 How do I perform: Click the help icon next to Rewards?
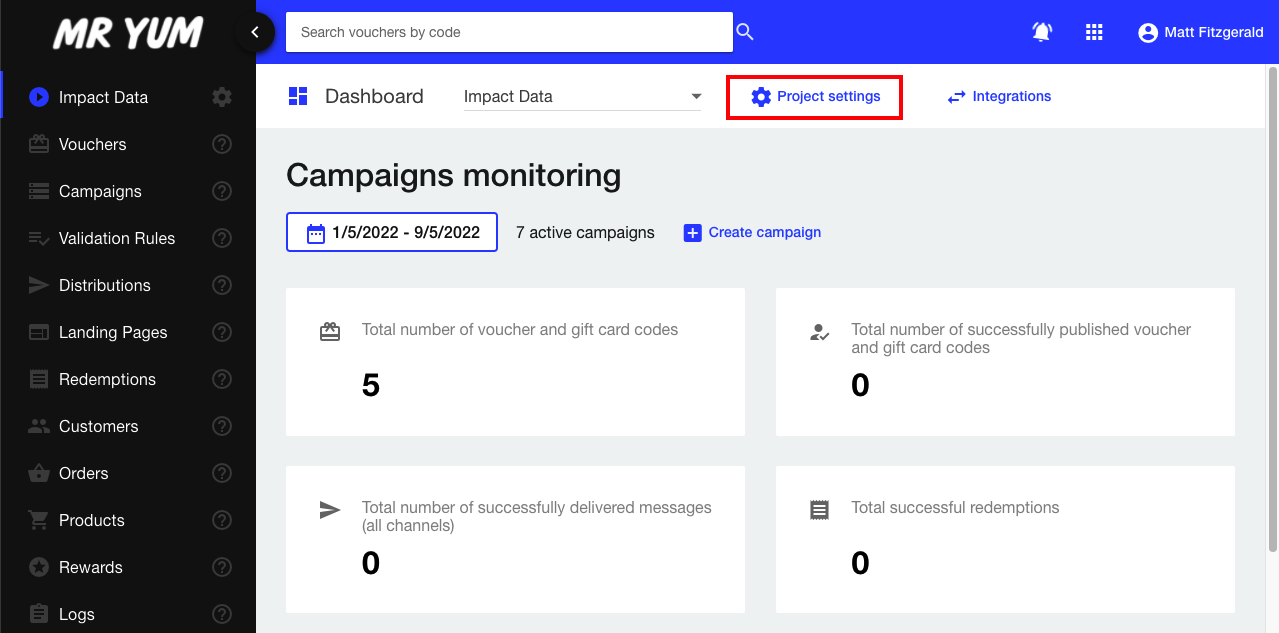pos(222,567)
